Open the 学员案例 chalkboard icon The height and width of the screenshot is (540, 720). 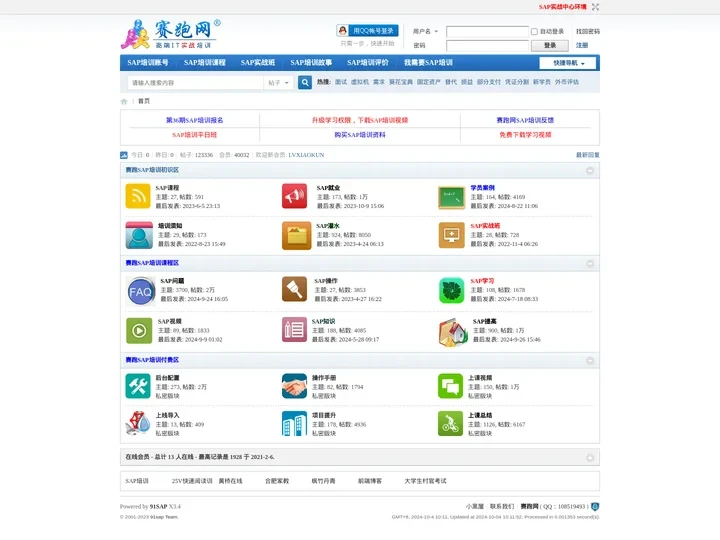pos(451,197)
